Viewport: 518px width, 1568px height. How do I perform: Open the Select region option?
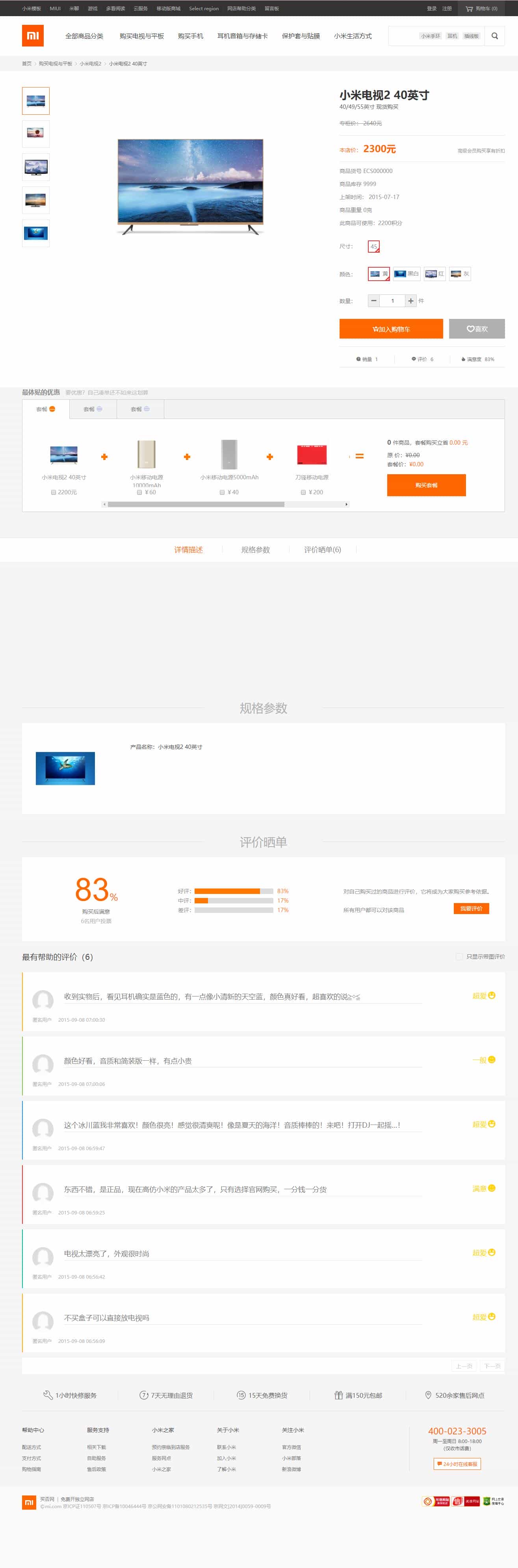coord(204,9)
